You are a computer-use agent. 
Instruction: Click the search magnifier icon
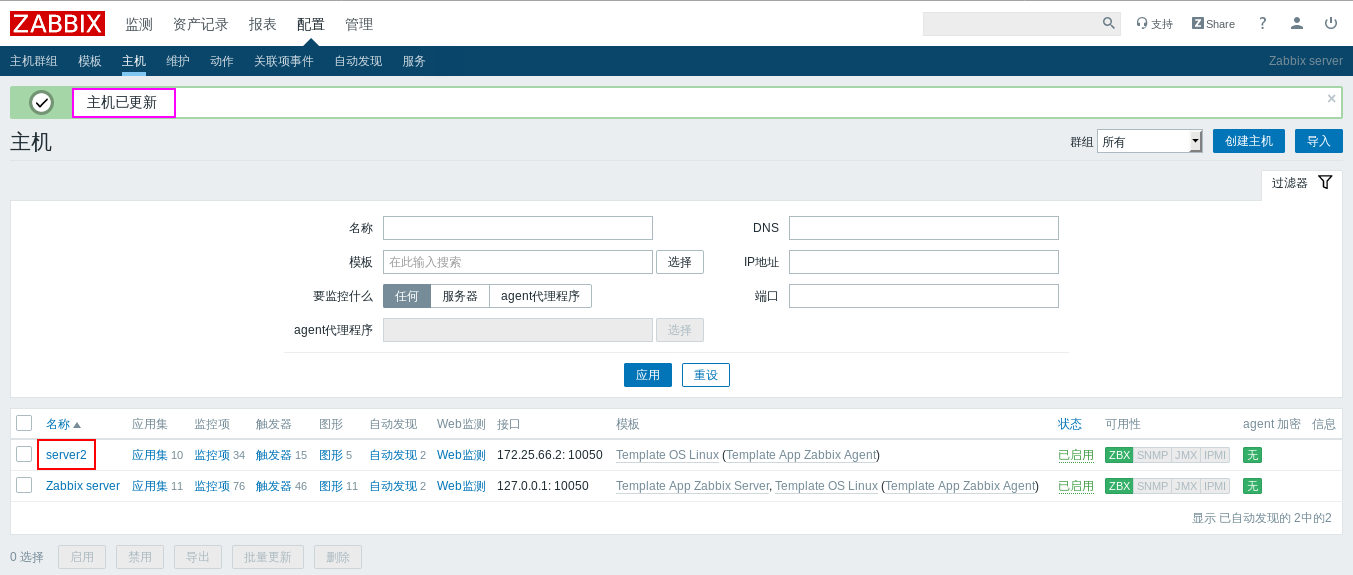(1109, 23)
